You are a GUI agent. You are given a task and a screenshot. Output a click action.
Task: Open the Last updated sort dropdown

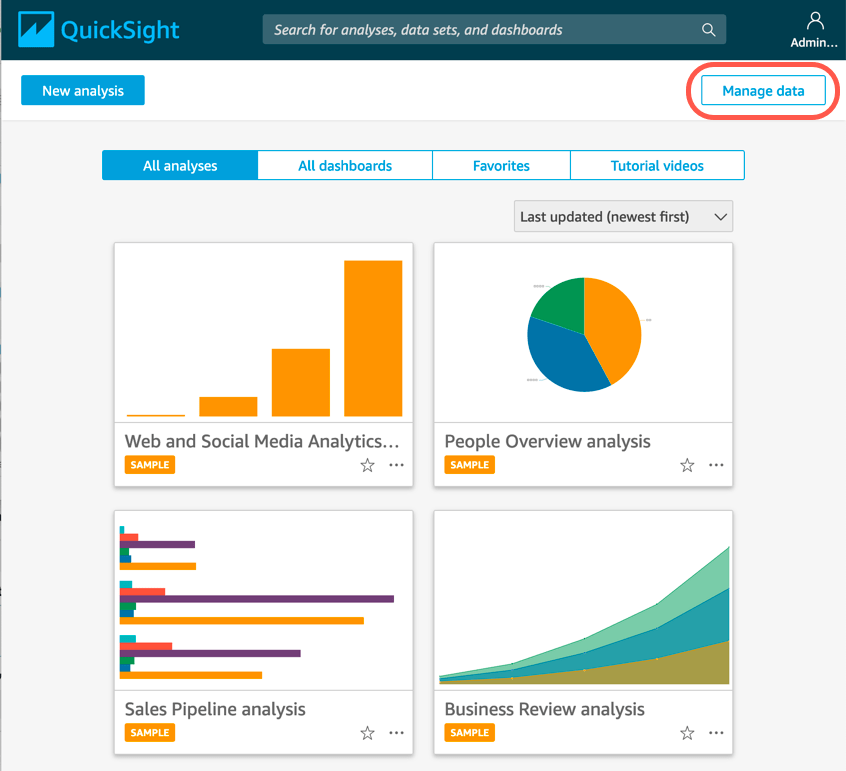[x=622, y=216]
